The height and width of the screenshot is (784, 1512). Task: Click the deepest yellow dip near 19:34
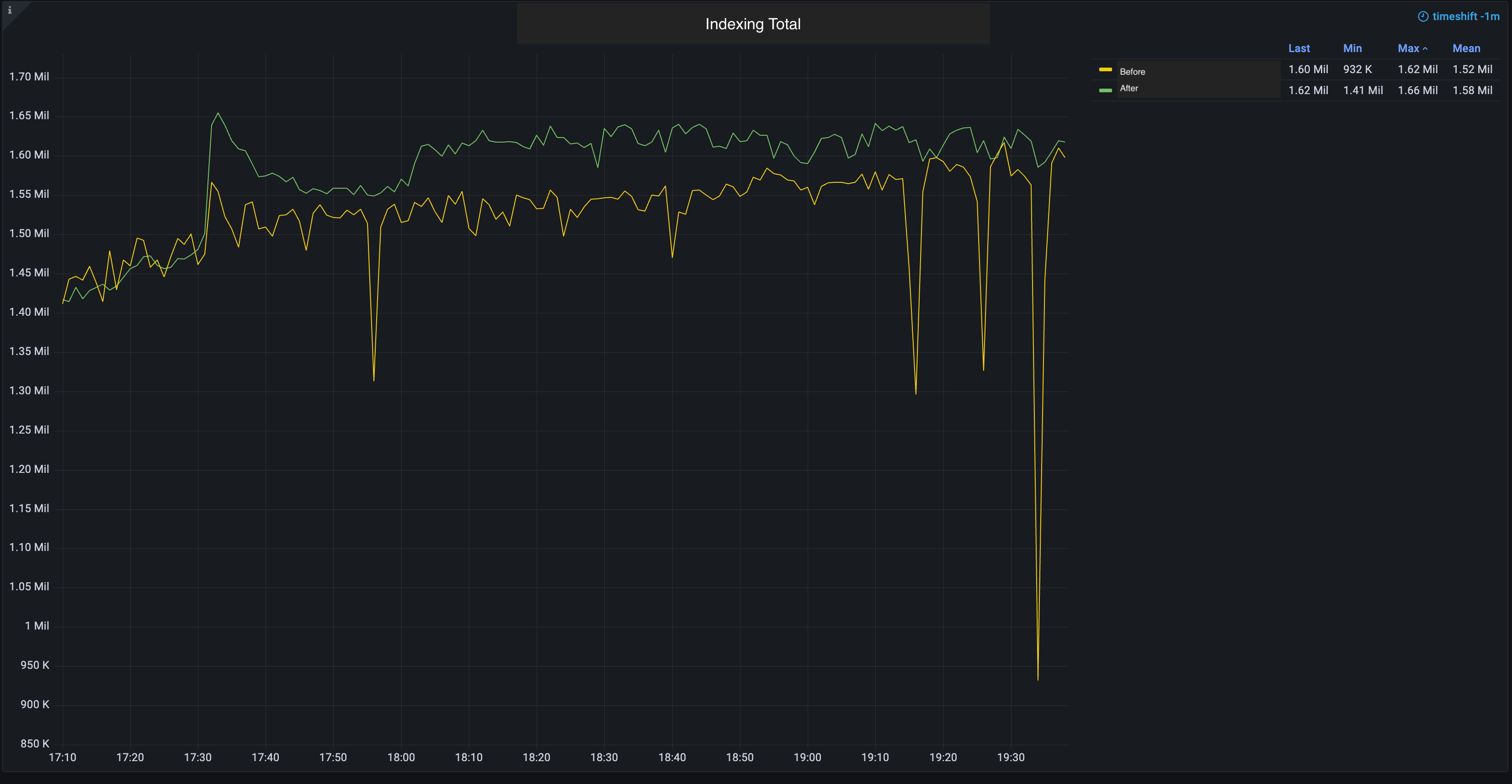click(x=1038, y=679)
